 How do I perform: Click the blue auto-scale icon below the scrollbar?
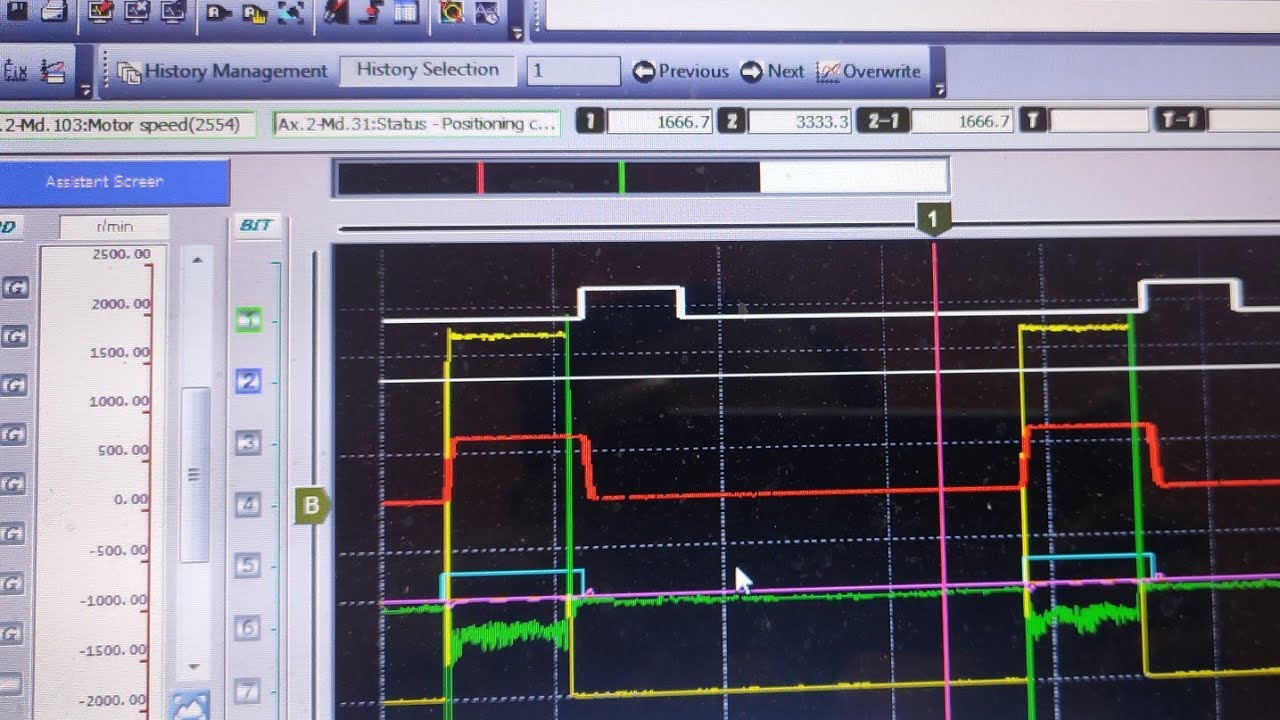[x=190, y=705]
